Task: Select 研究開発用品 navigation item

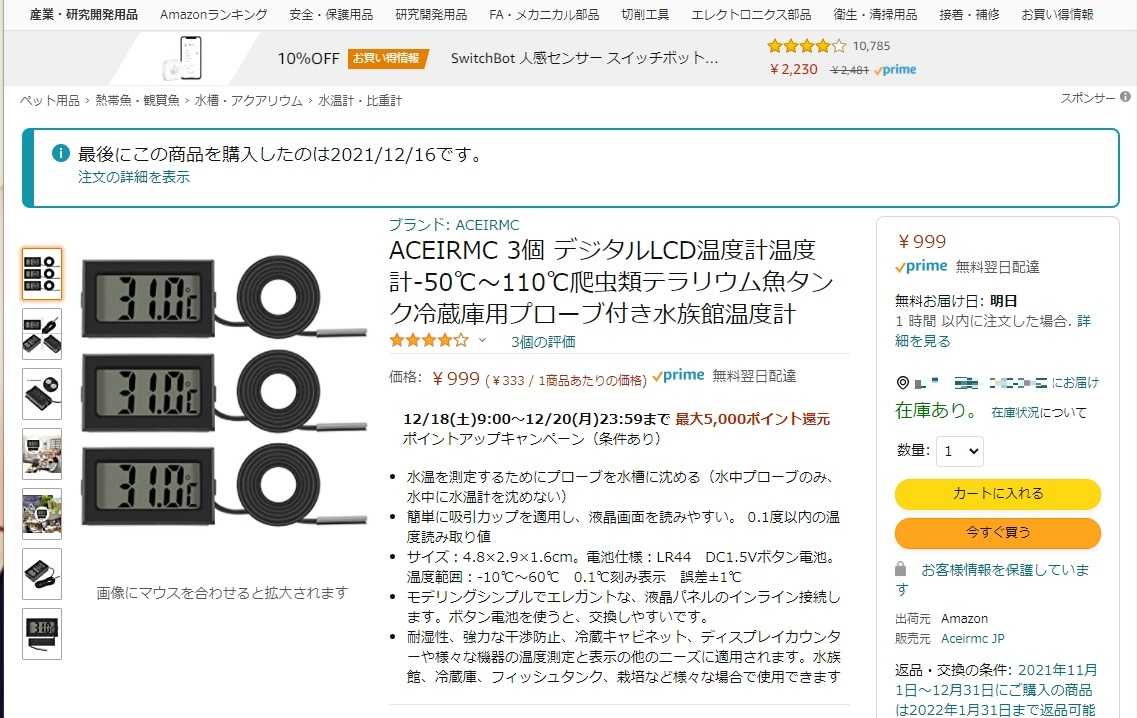Action: click(431, 15)
